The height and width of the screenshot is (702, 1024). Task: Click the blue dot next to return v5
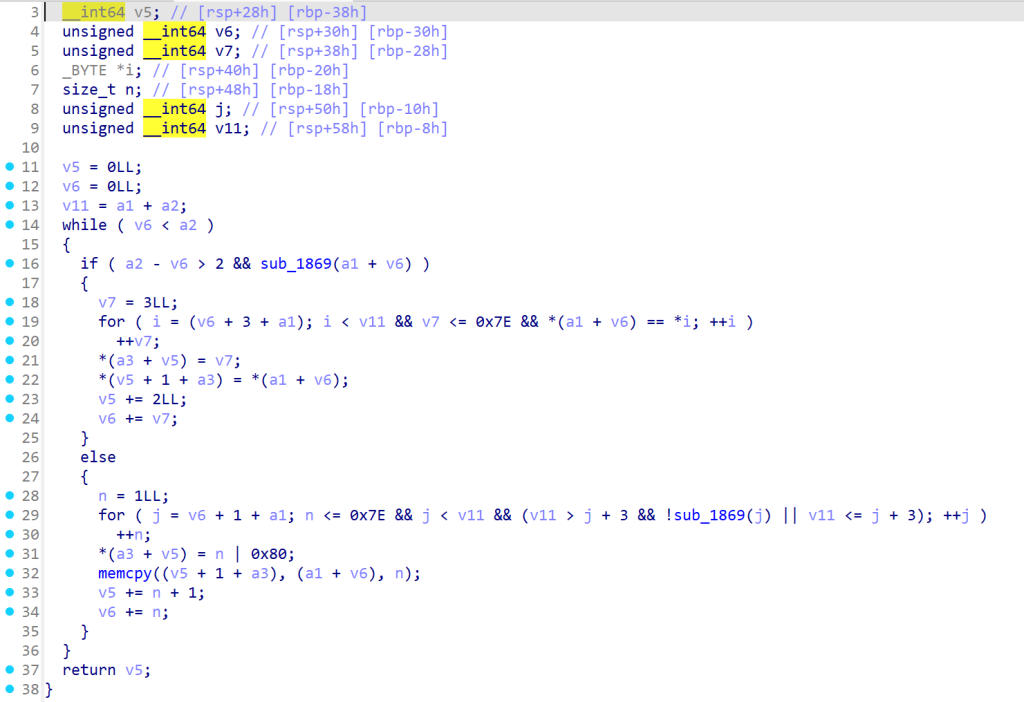tap(10, 670)
